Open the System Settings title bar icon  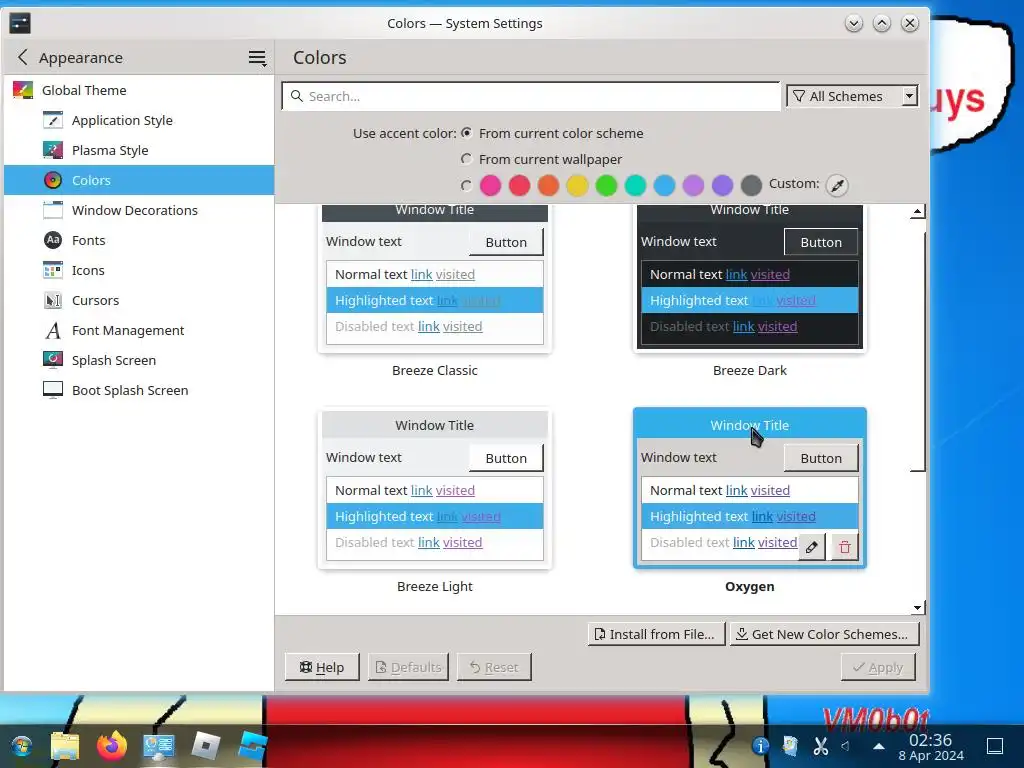[20, 24]
